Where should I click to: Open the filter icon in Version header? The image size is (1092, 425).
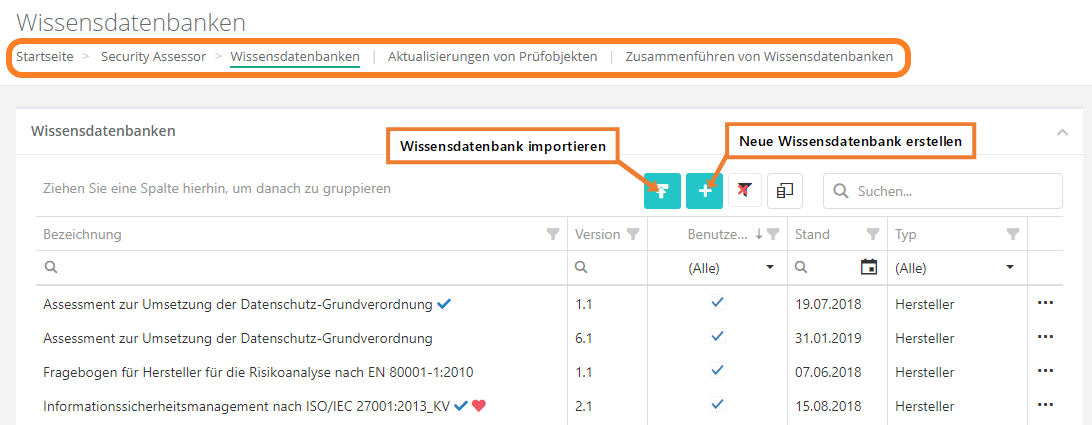tap(632, 234)
